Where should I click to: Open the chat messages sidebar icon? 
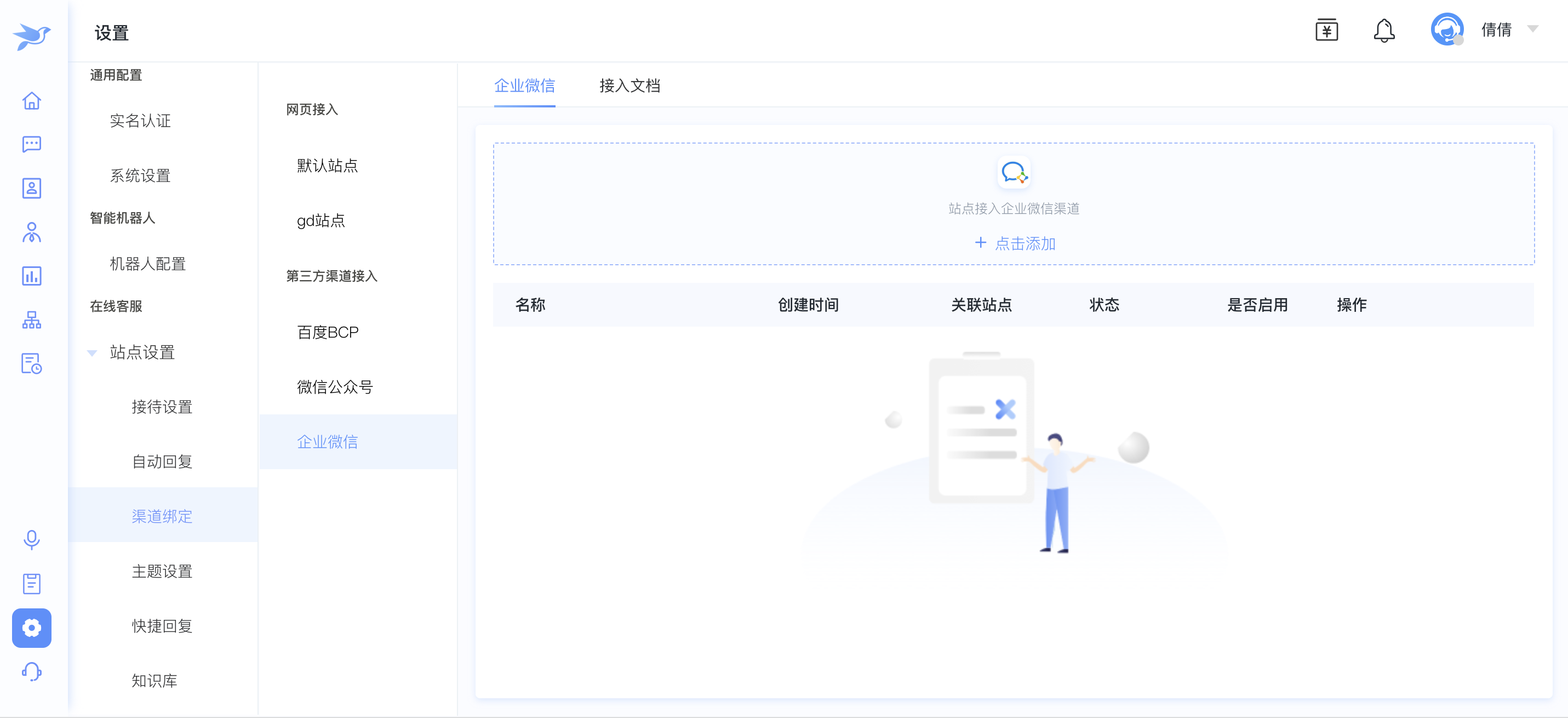pyautogui.click(x=32, y=144)
